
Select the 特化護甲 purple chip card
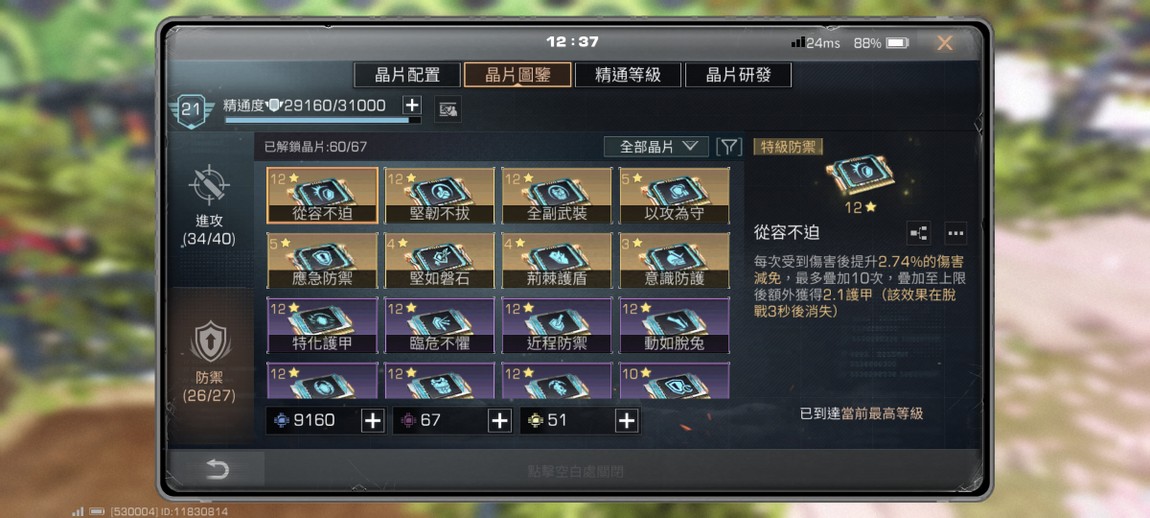click(x=322, y=325)
